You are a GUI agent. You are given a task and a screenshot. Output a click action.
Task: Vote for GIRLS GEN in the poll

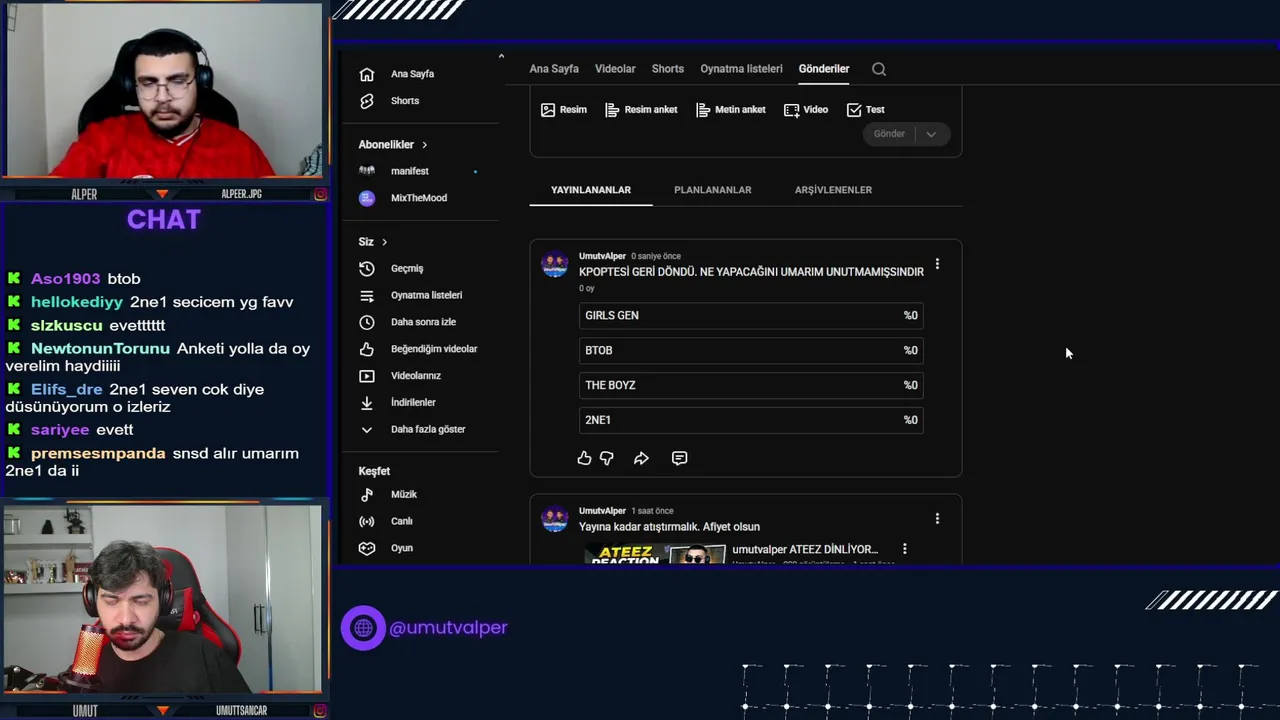[x=751, y=315]
